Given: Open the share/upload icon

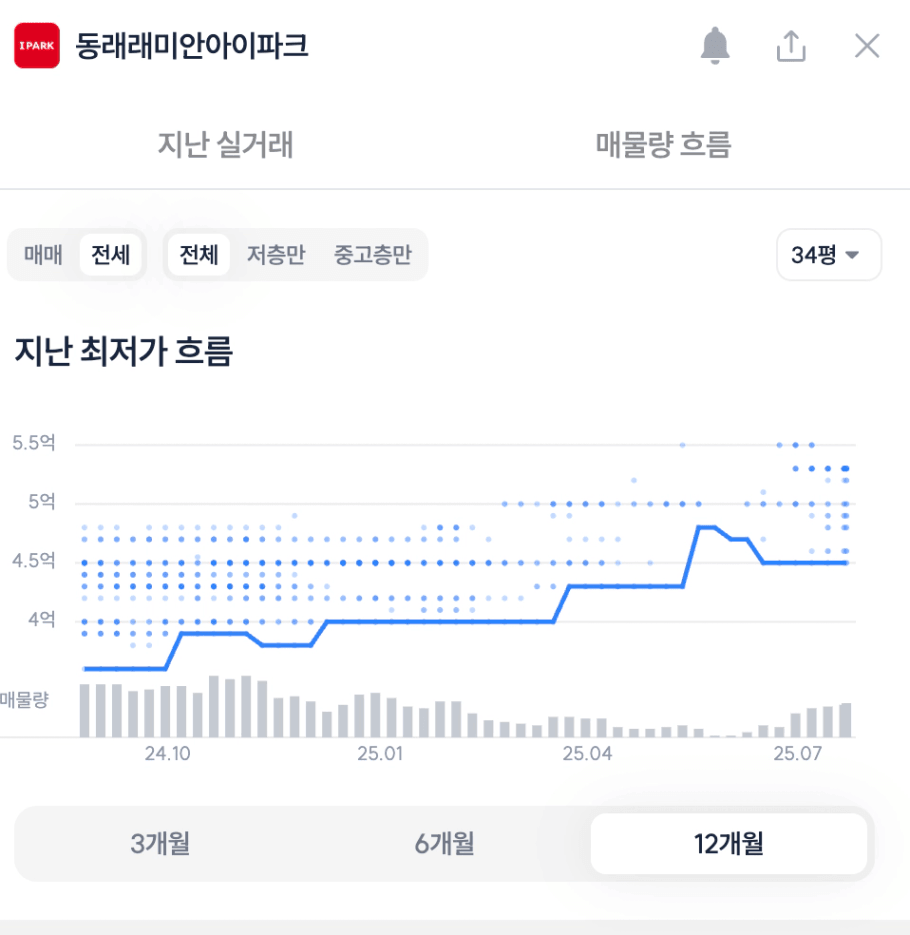Looking at the screenshot, I should click(791, 46).
